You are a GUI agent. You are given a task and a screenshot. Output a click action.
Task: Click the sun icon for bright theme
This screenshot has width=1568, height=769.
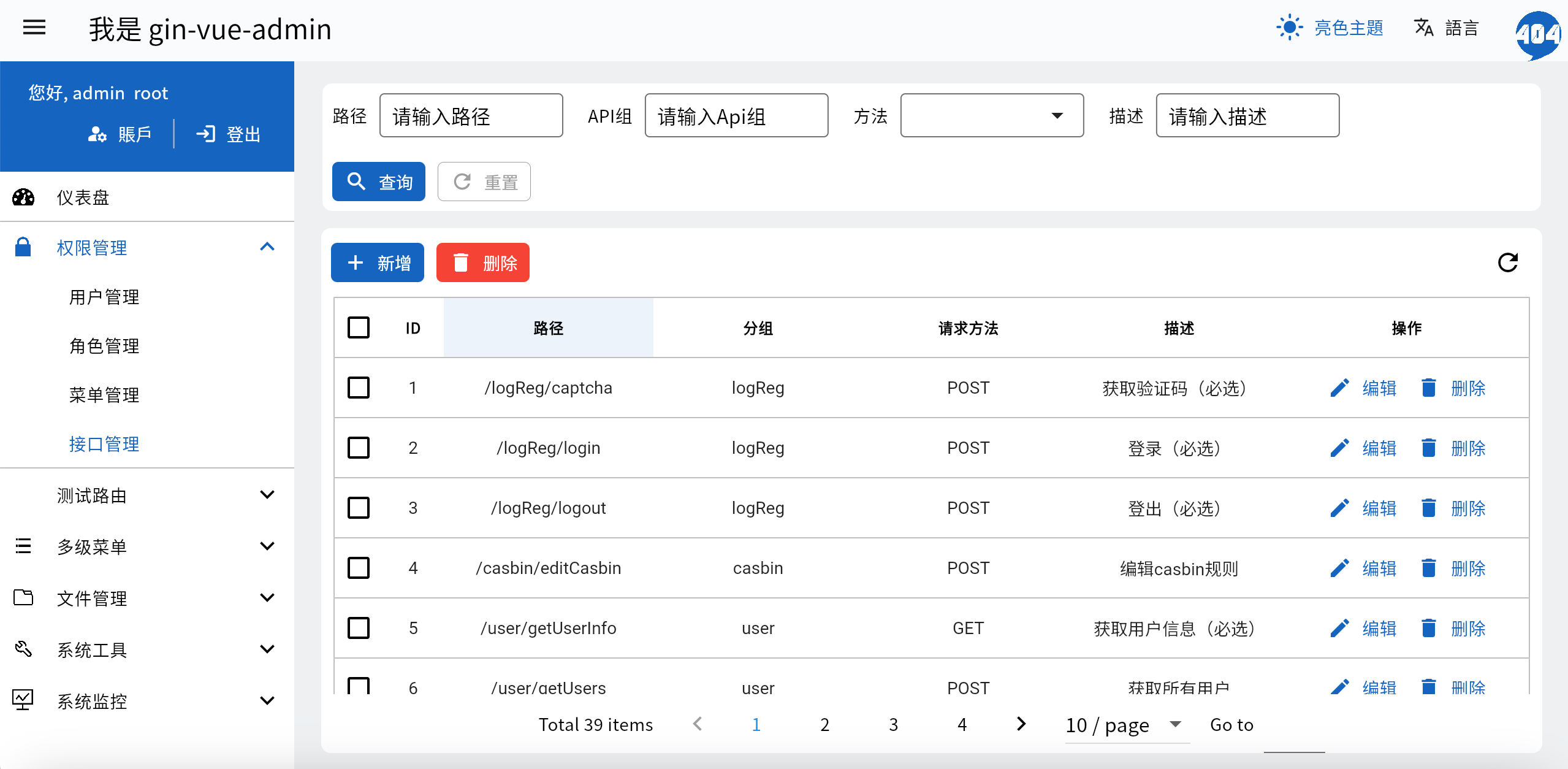coord(1289,28)
